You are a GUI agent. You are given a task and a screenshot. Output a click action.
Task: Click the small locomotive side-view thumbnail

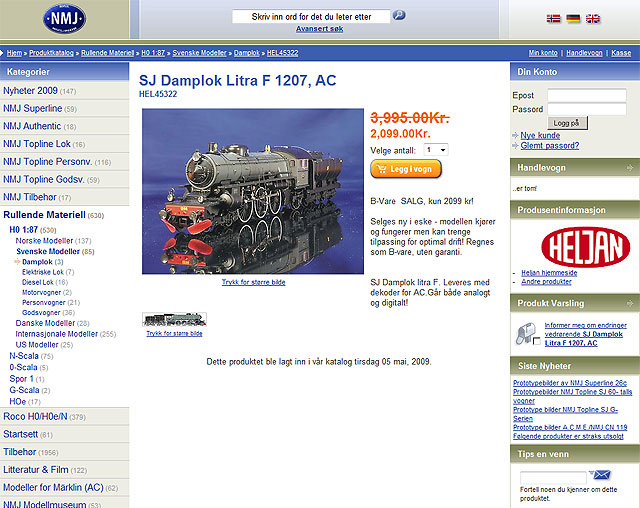[174, 319]
